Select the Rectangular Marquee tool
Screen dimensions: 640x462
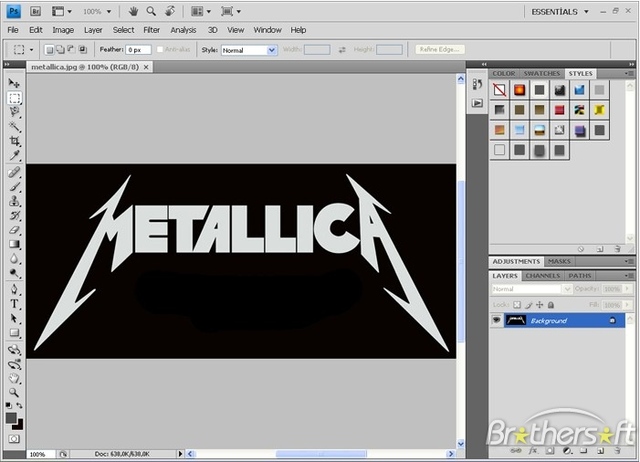[x=14, y=98]
